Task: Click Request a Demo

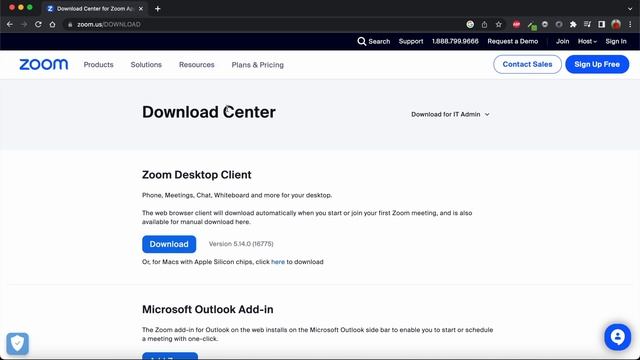Action: (x=513, y=41)
